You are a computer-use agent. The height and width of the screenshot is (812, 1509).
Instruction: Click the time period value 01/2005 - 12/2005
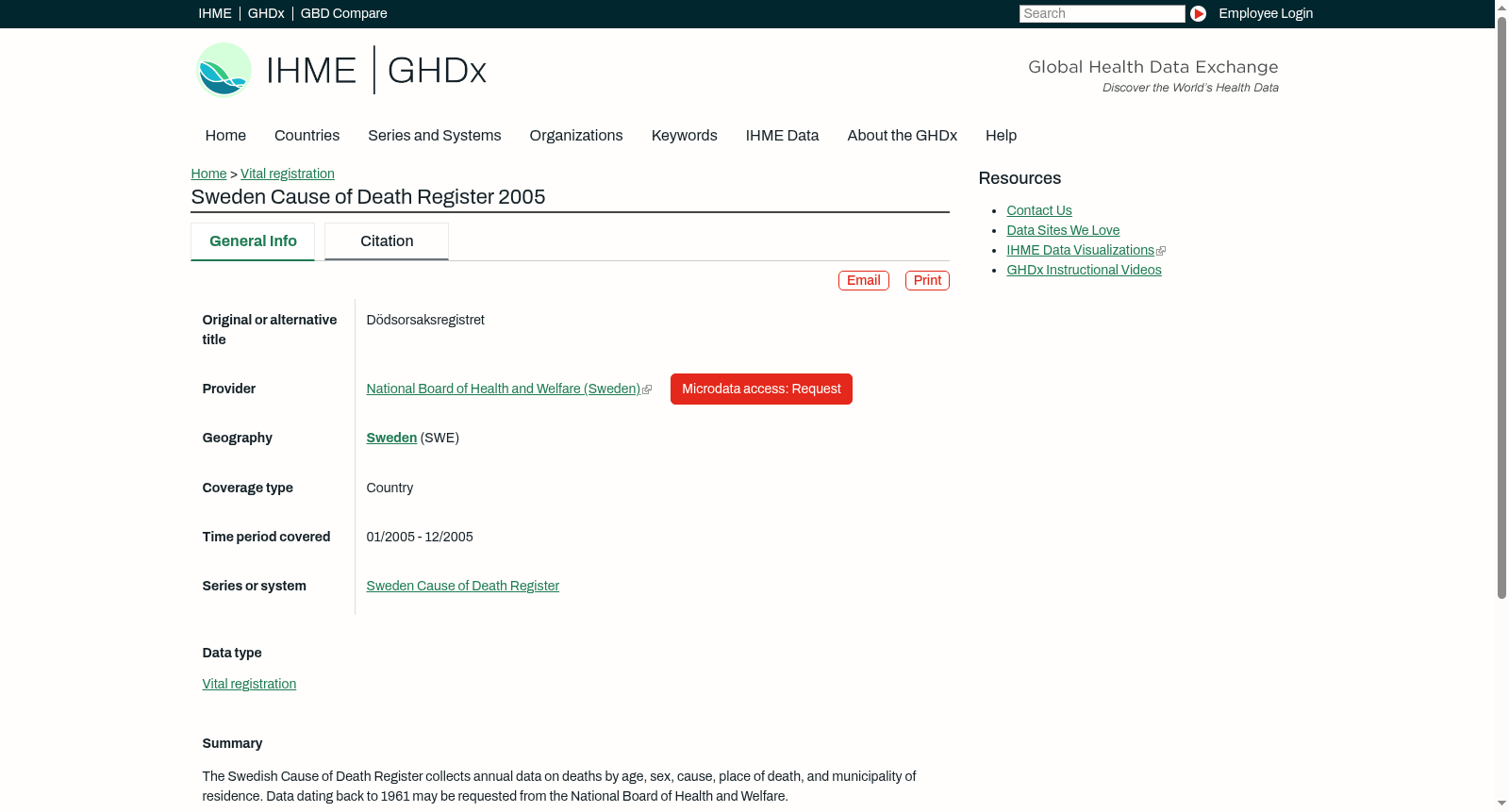tap(420, 537)
